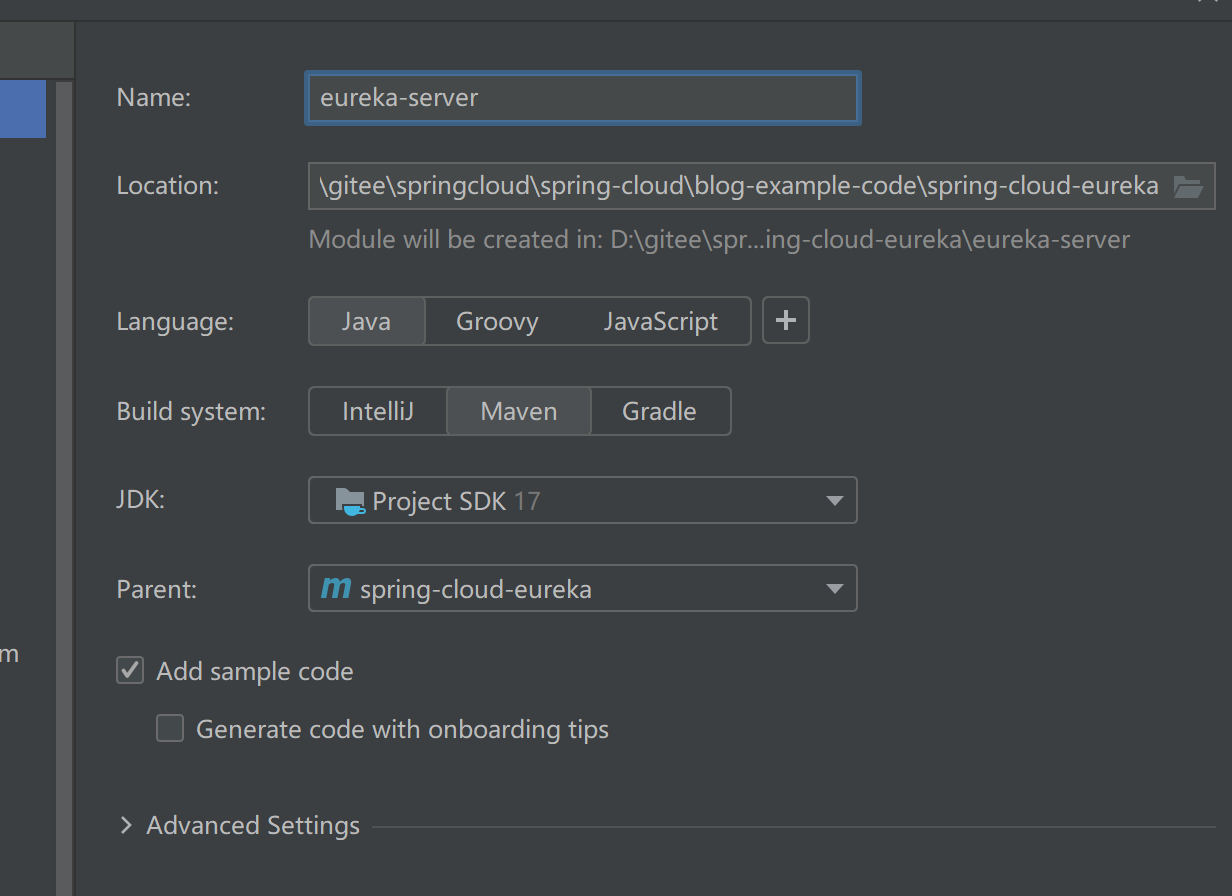Click the JDK: label

point(140,500)
